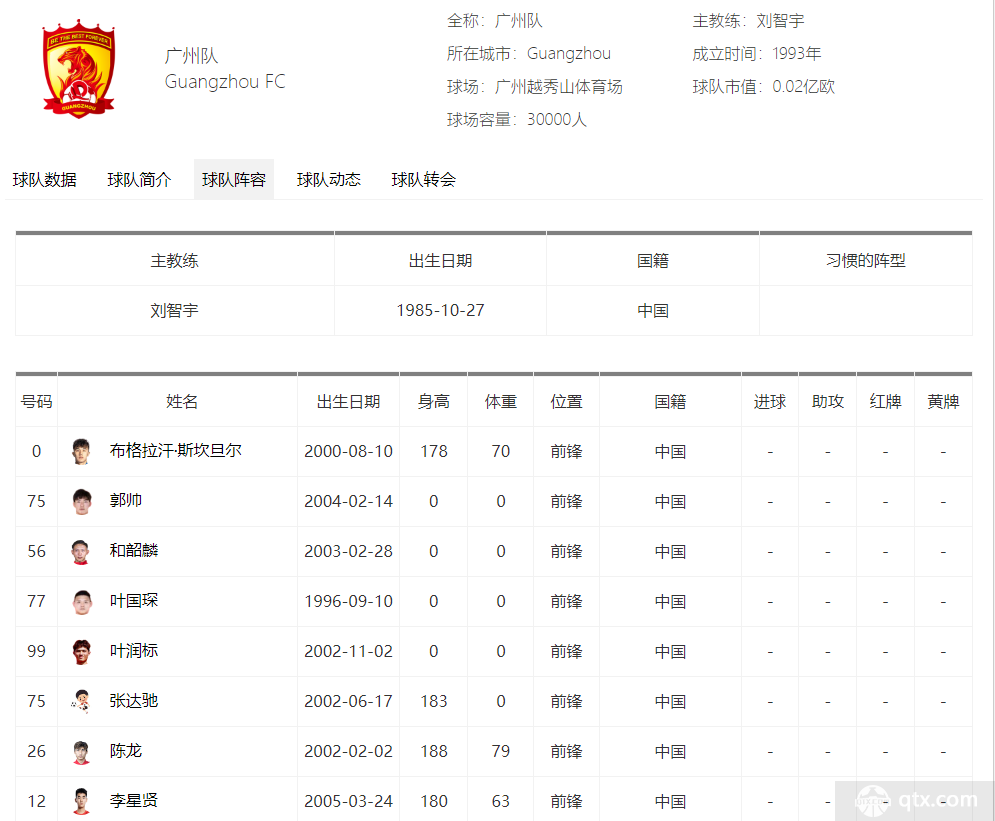Screen dimensions: 995x821
Task: Click birth date 2000-08-10 cell
Action: coord(348,452)
